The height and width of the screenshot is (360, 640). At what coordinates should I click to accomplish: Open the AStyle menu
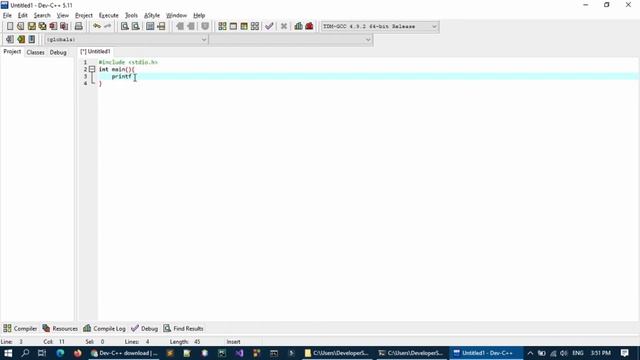(152, 16)
